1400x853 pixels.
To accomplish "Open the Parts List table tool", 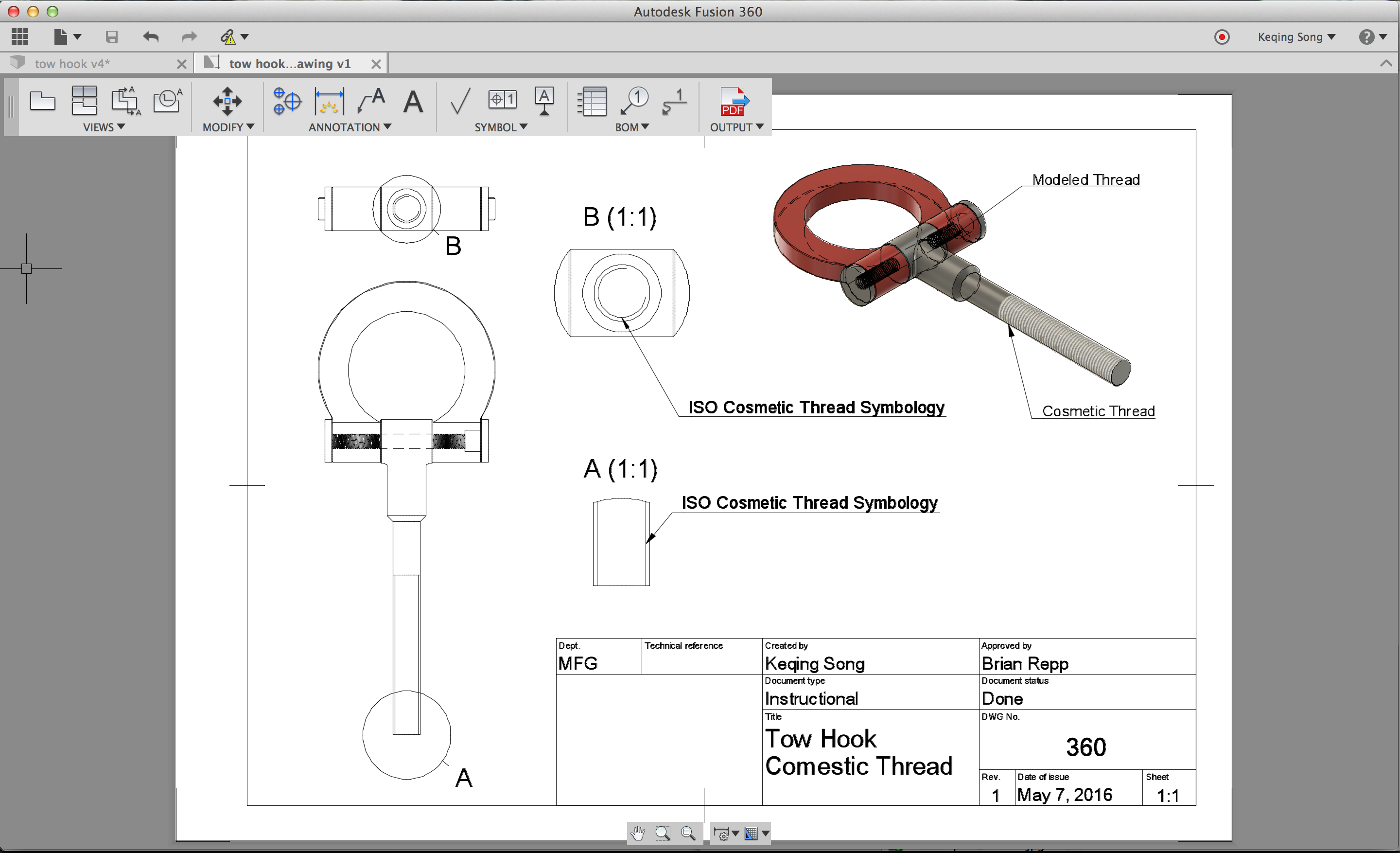I will pos(592,101).
